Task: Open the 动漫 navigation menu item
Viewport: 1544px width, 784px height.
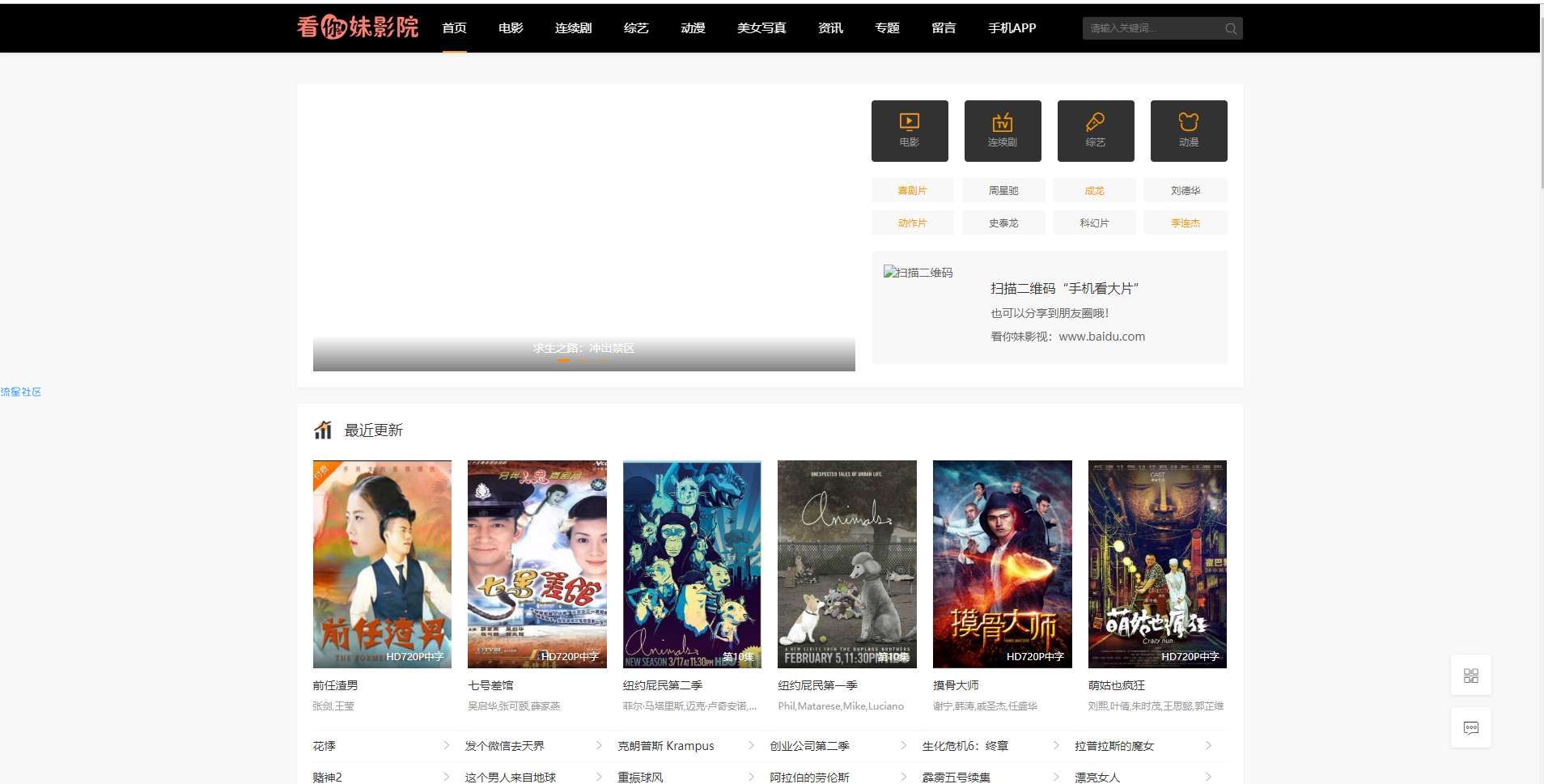Action: coord(693,28)
